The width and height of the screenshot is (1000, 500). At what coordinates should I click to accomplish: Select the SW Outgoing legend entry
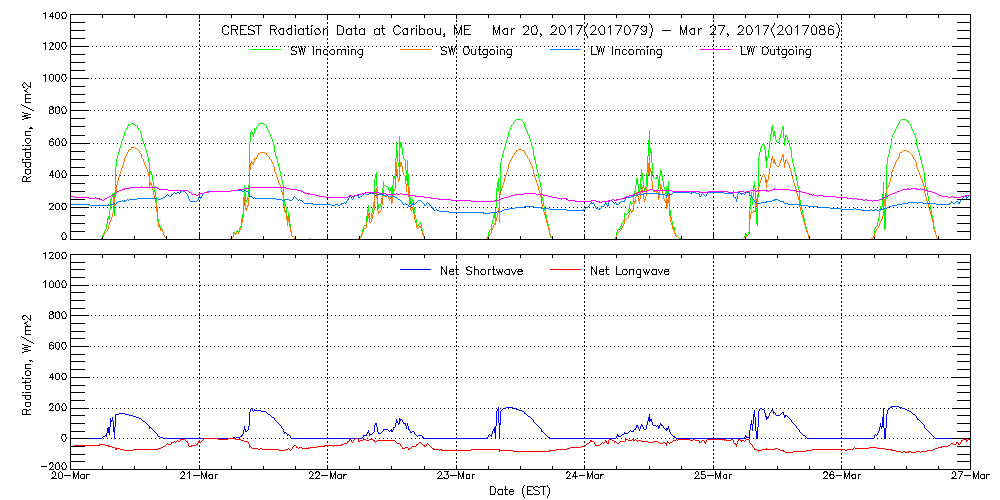pyautogui.click(x=476, y=52)
